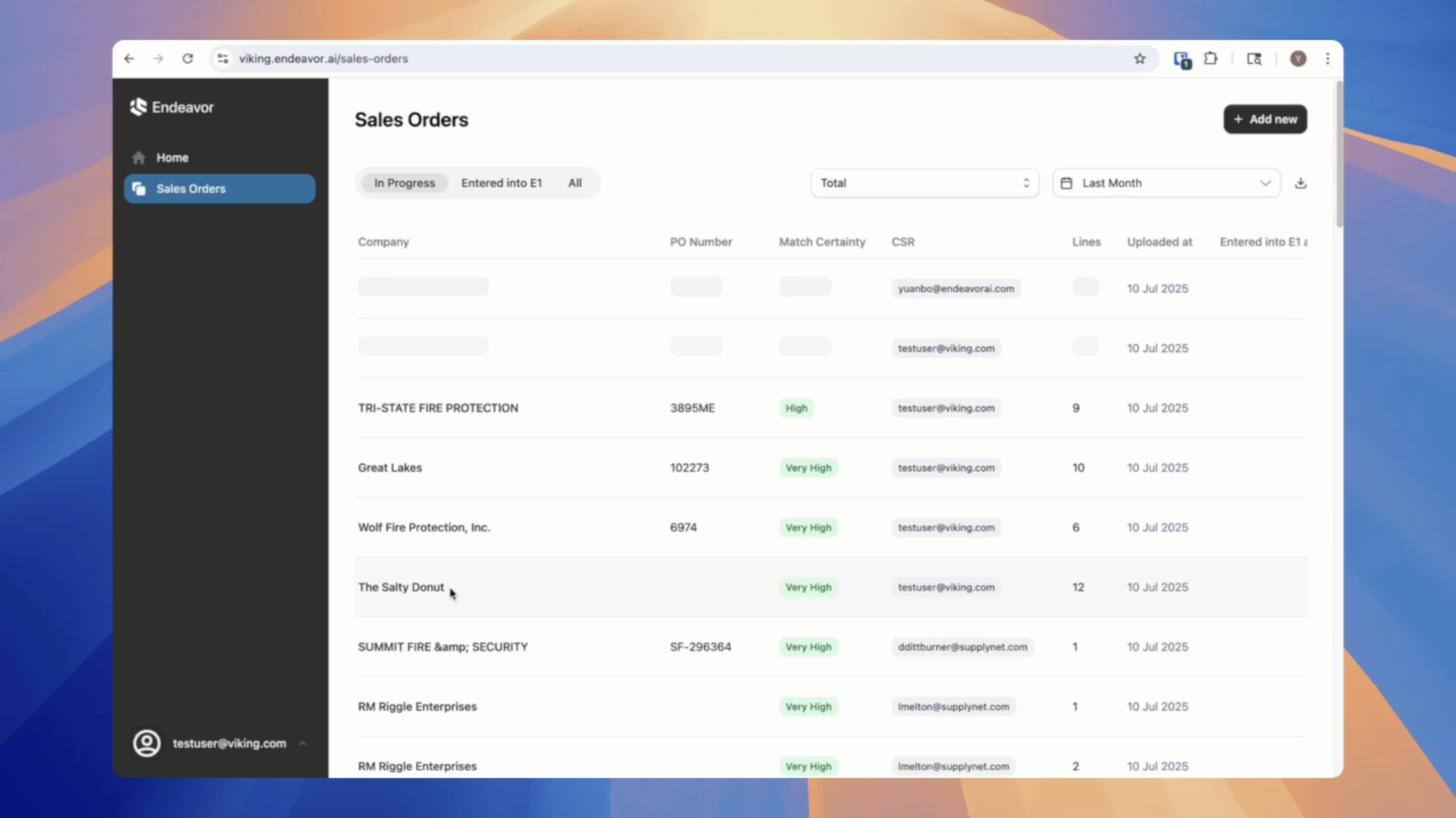Viewport: 1456px width, 818px height.
Task: Click the browser back arrow
Action: coord(130,59)
